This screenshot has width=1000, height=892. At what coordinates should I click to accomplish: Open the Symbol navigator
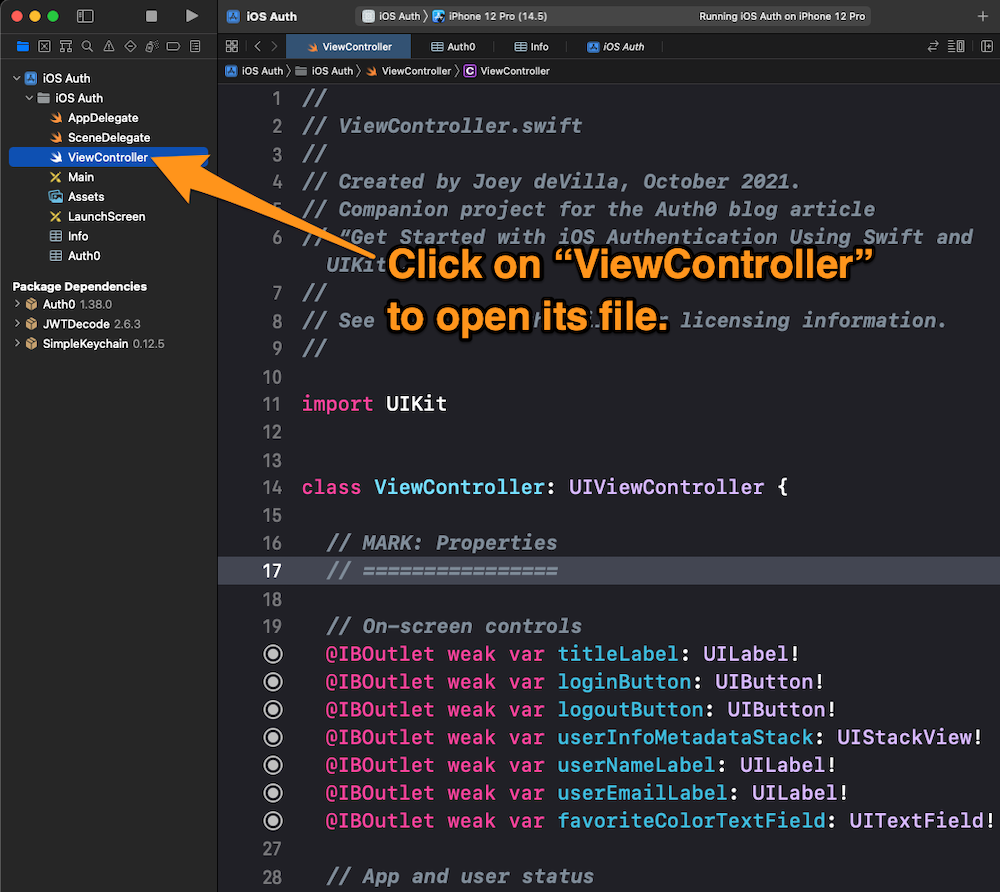[x=66, y=46]
